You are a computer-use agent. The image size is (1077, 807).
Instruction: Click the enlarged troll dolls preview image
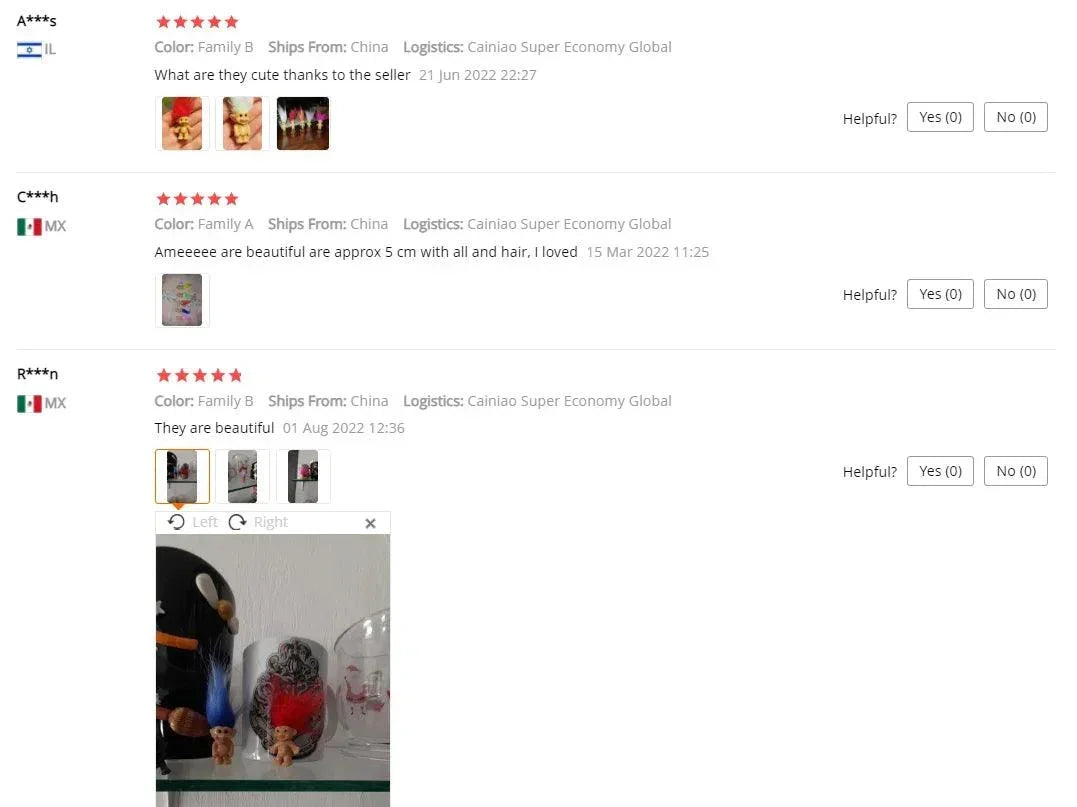click(x=273, y=670)
